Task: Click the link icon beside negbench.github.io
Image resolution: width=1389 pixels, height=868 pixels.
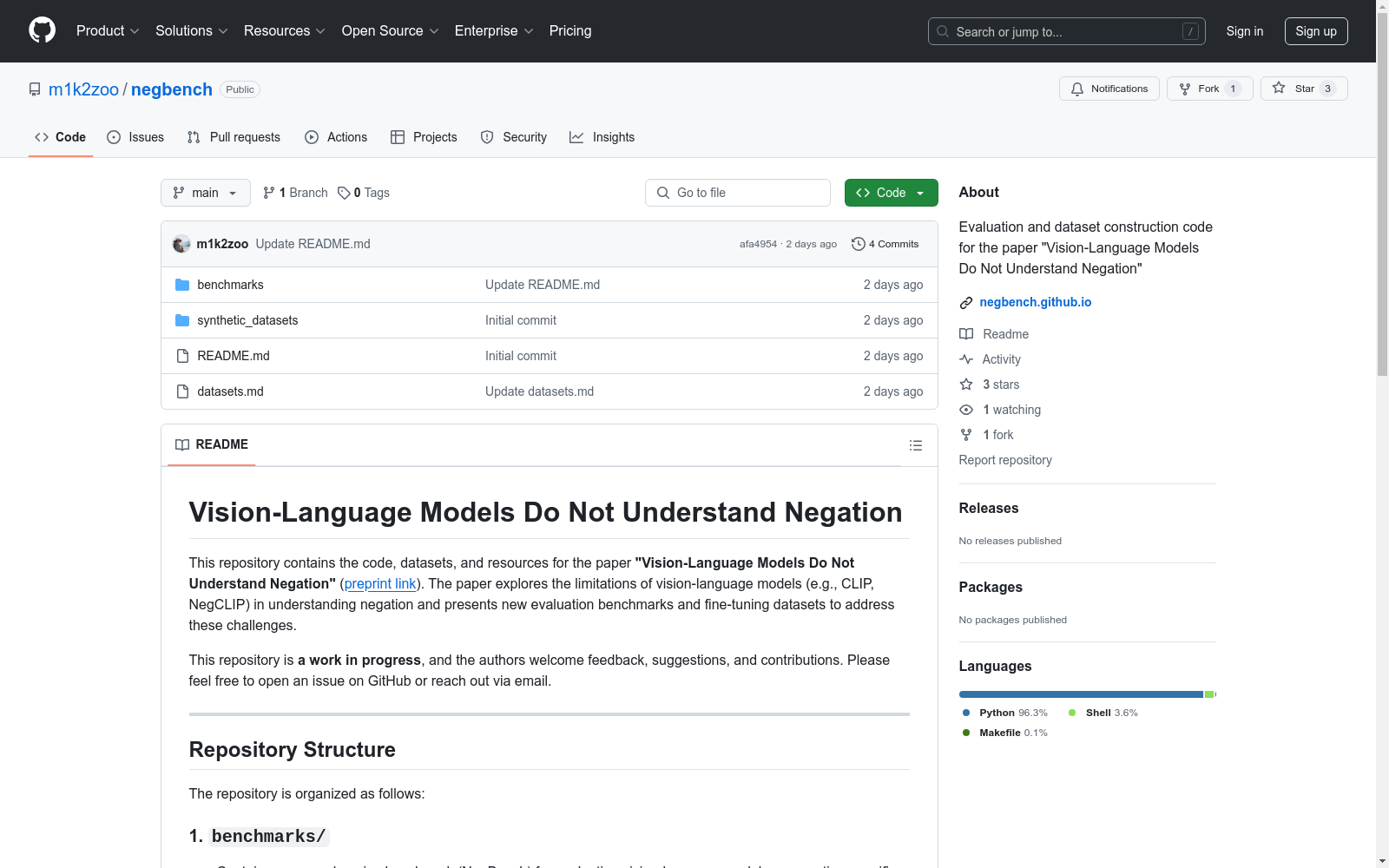Action: (966, 303)
